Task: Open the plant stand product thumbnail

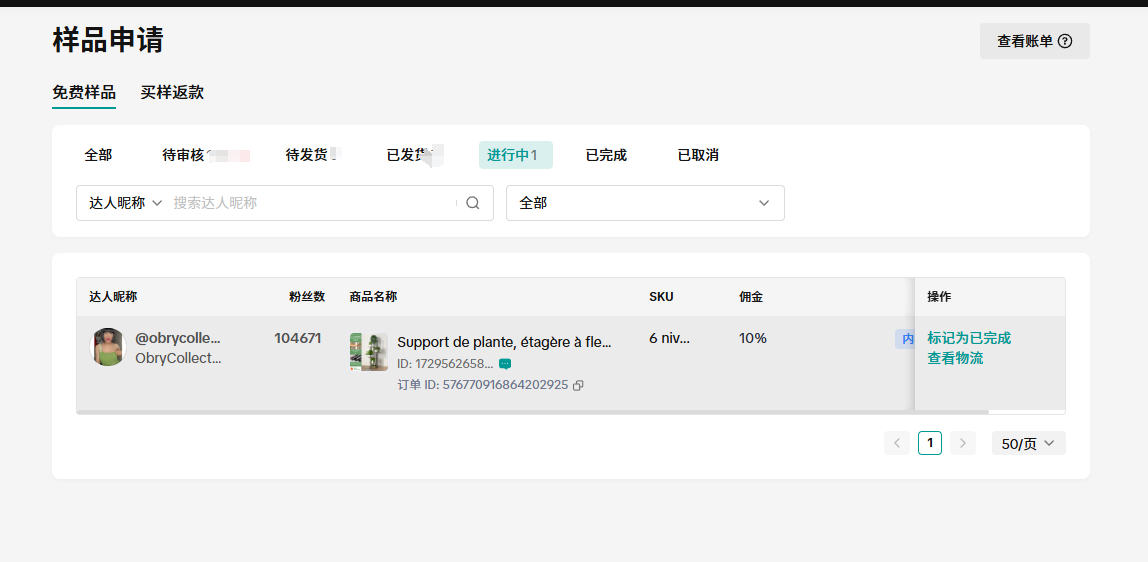Action: coord(369,352)
